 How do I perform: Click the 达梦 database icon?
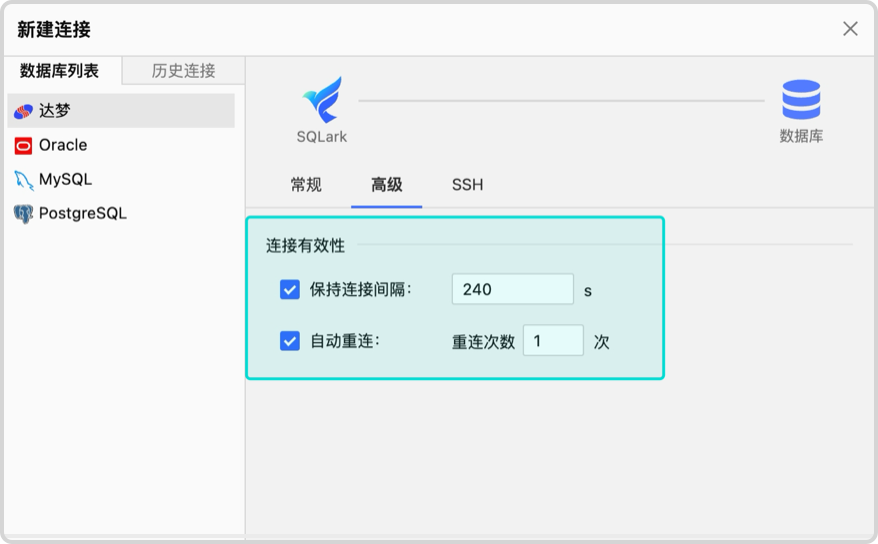coord(24,111)
